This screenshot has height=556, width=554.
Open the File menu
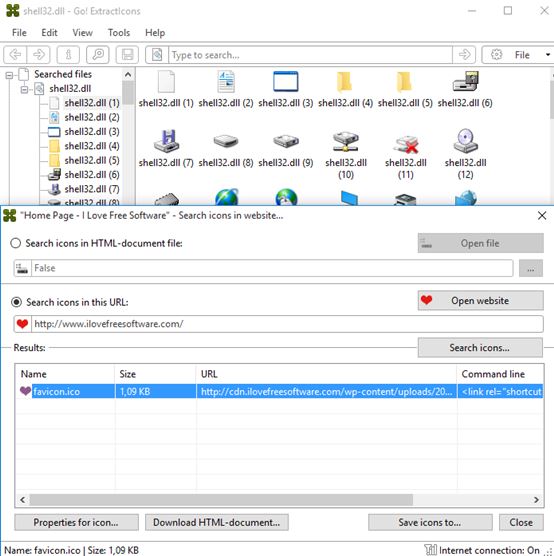coord(19,33)
